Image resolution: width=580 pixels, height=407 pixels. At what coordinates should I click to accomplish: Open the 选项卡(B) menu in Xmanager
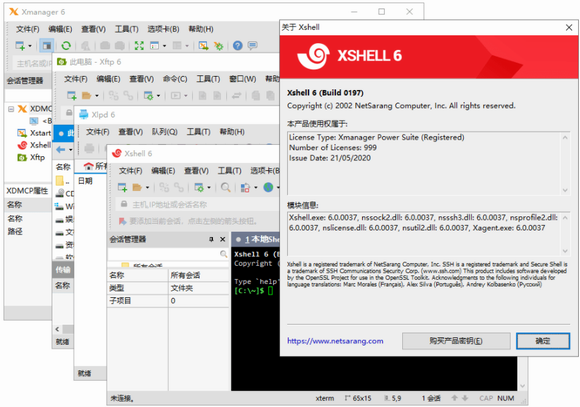[x=163, y=29]
